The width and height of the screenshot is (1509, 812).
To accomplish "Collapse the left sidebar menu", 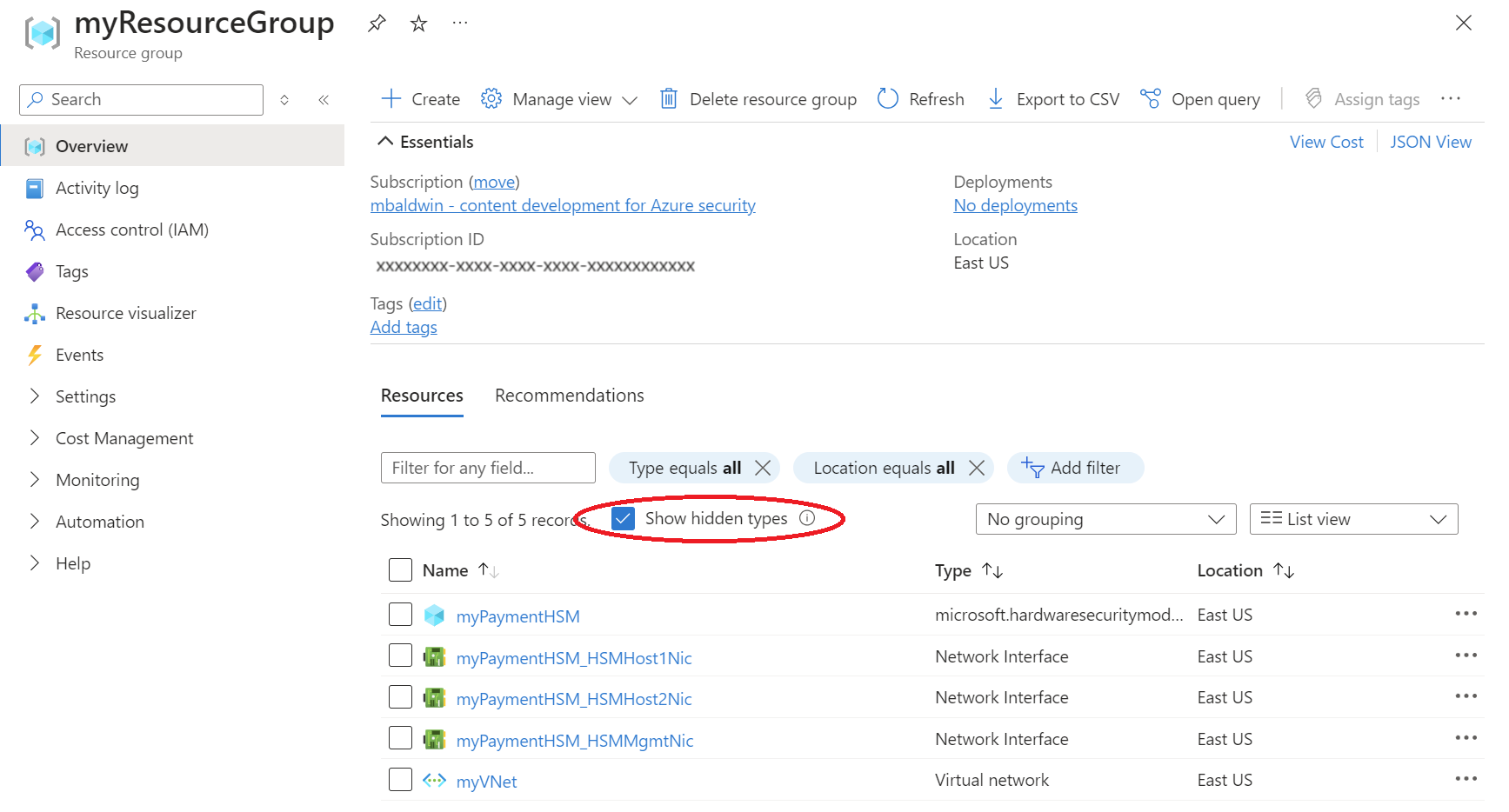I will 324,100.
